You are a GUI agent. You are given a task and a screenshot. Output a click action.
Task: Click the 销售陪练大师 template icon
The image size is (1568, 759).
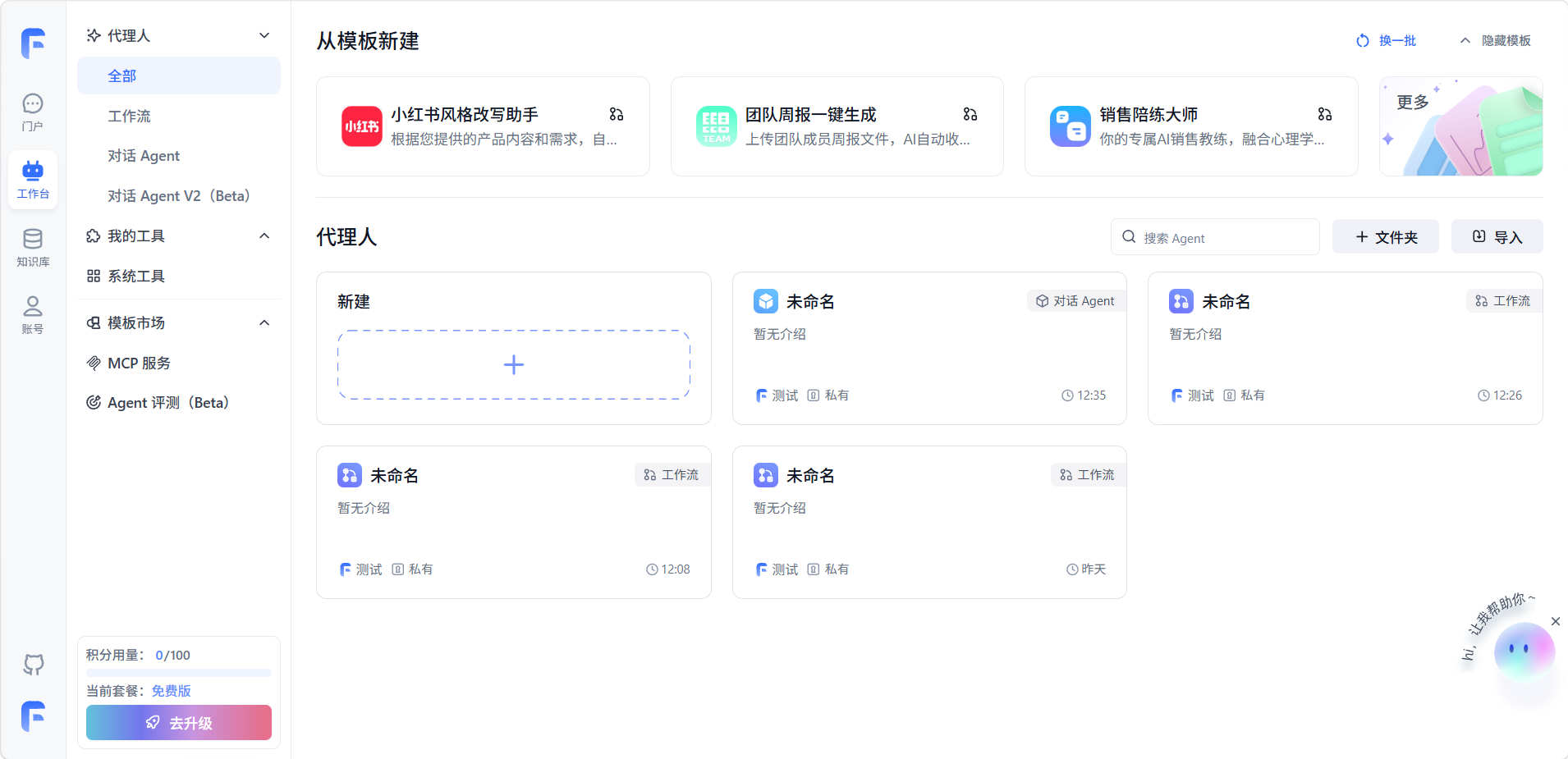tap(1070, 126)
